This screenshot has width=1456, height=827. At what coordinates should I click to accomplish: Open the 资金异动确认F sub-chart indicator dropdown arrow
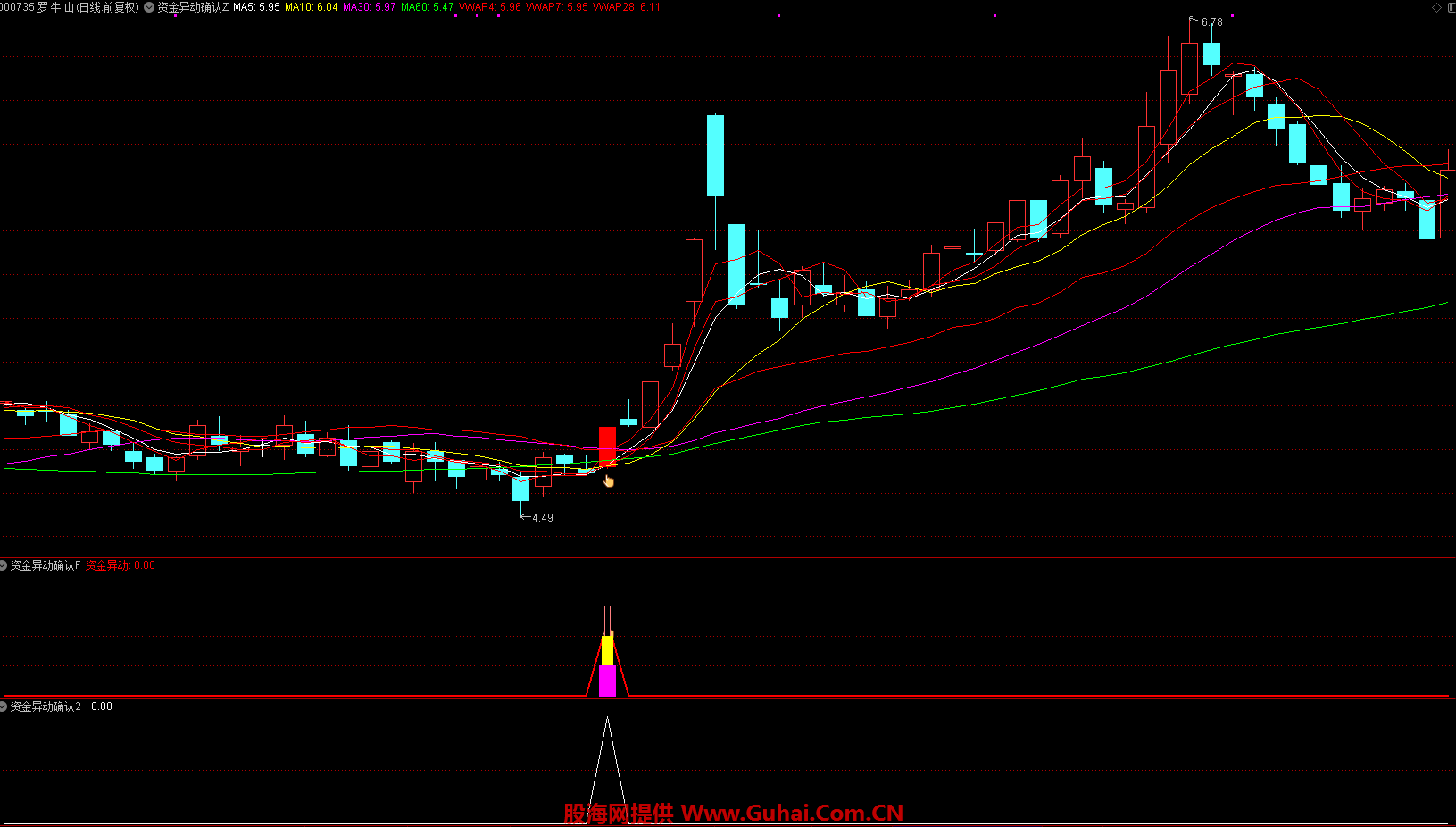point(4,565)
